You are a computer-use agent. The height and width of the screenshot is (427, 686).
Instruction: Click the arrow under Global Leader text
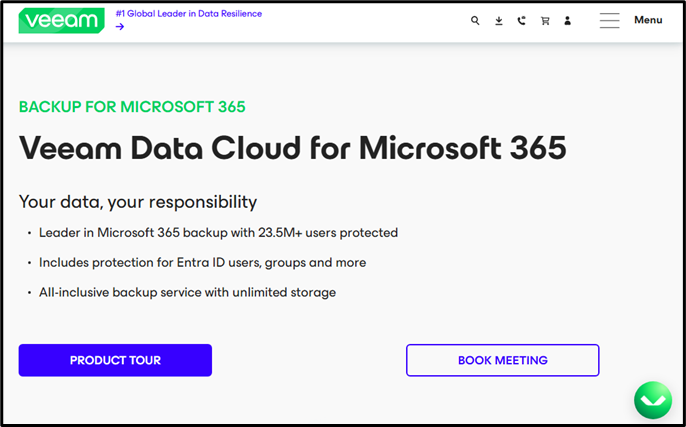tap(120, 27)
